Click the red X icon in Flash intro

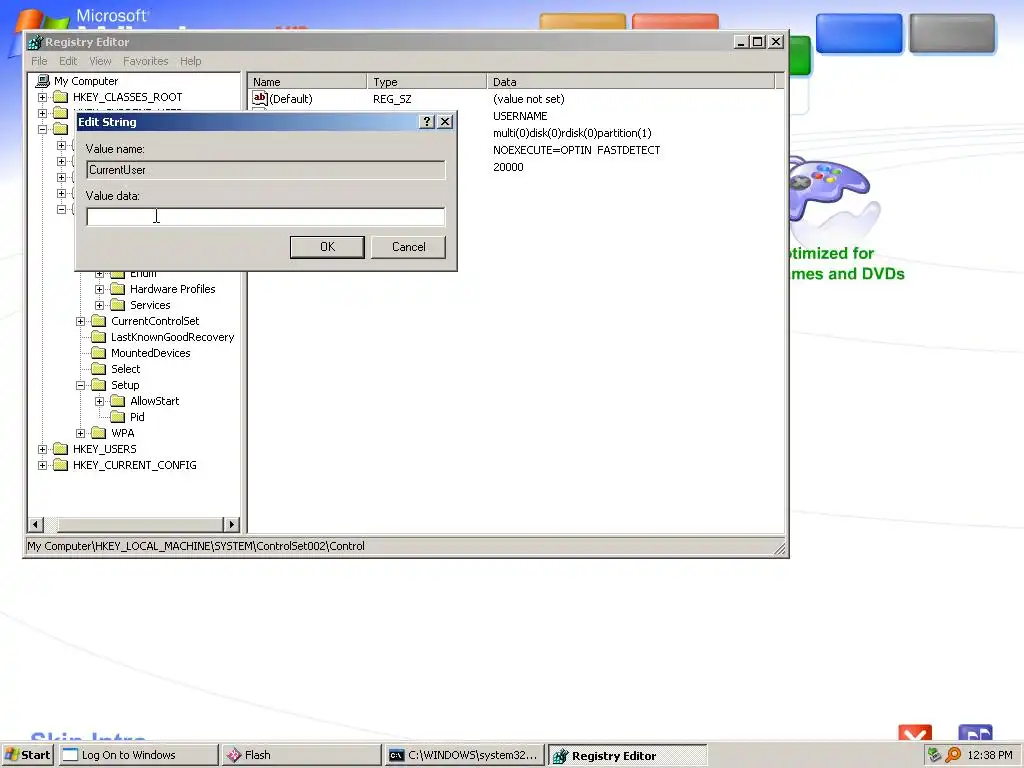915,733
